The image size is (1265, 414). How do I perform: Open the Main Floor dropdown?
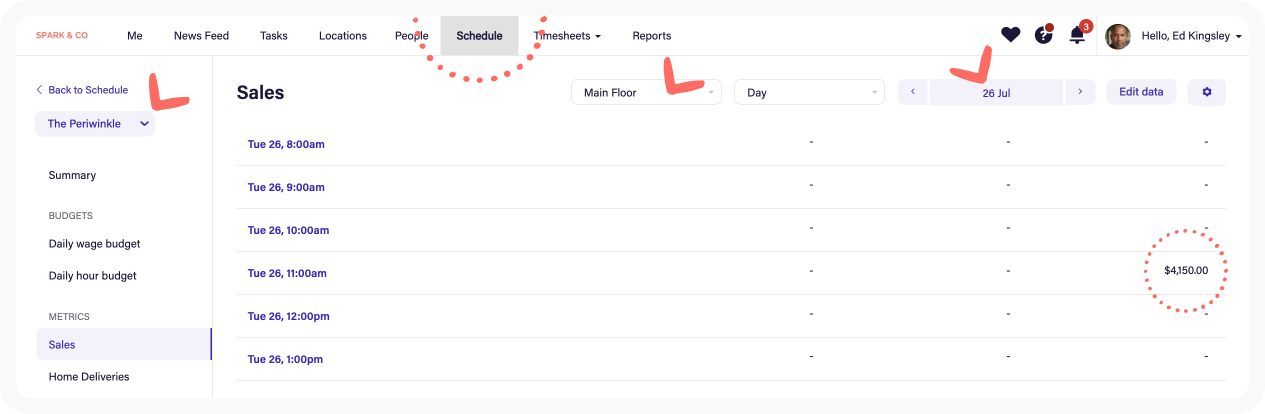coord(646,92)
